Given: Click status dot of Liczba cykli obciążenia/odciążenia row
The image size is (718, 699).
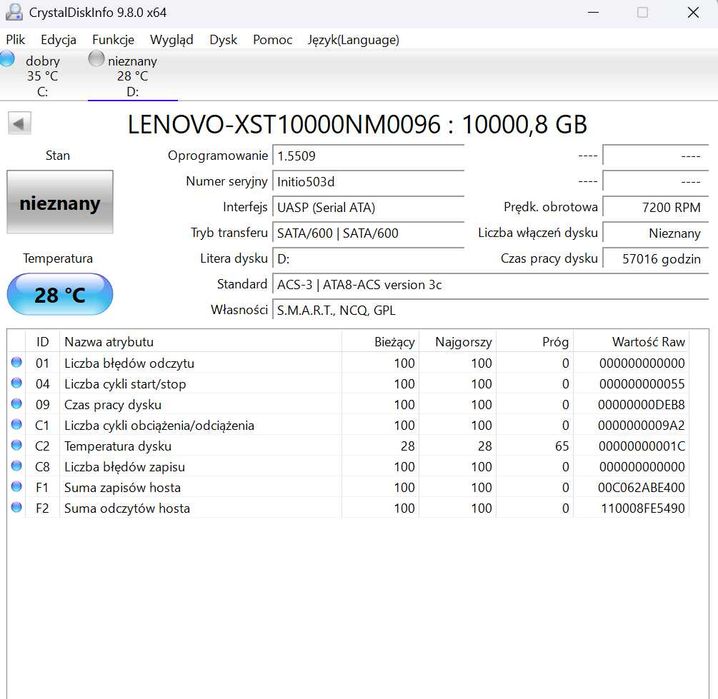Looking at the screenshot, I should click(16, 424).
